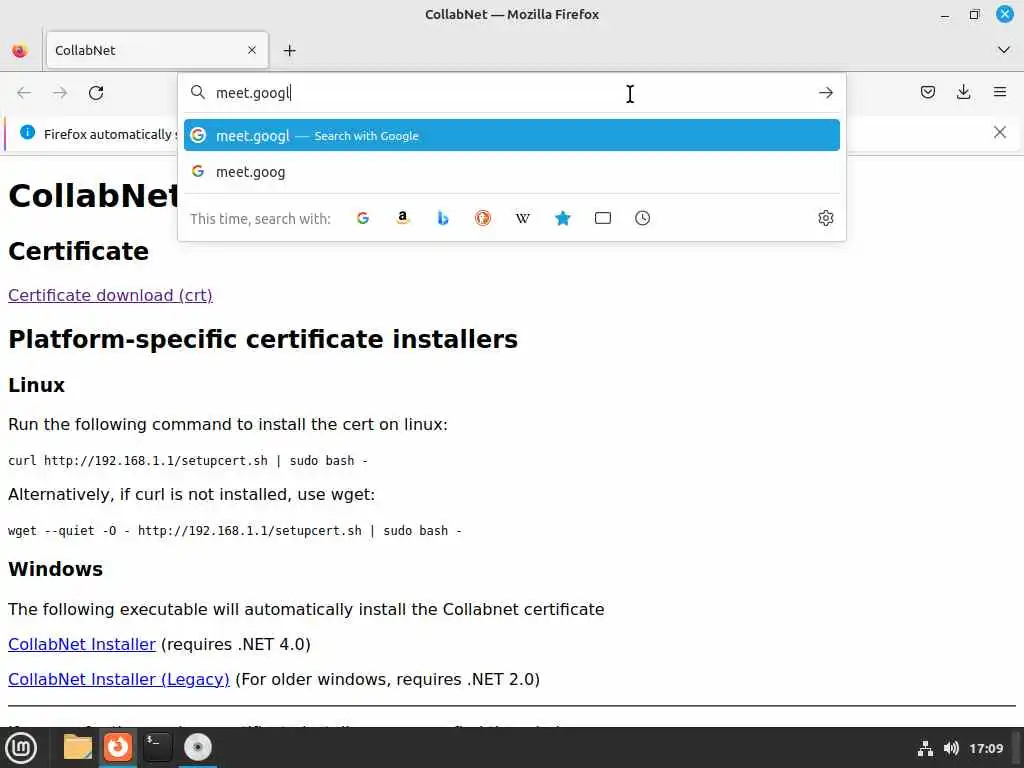Click the disc application taskbar icon

197,747
